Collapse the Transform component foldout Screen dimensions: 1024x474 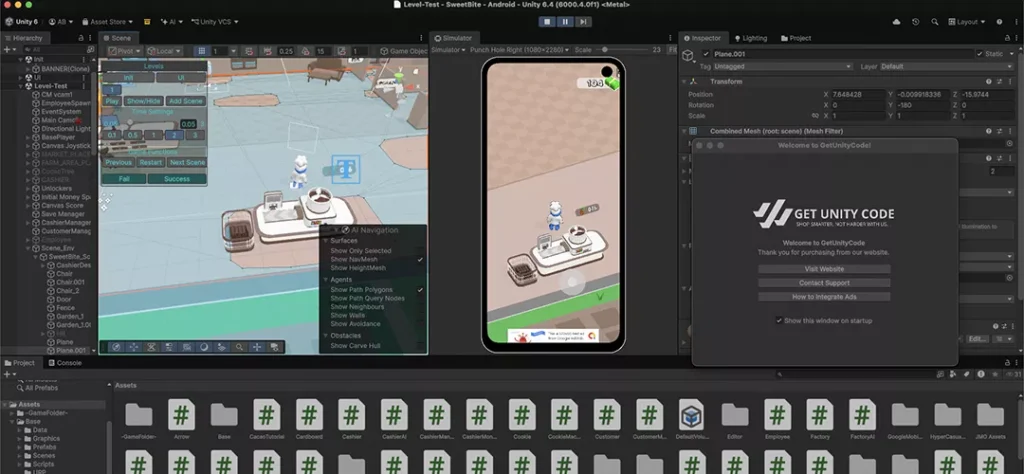coord(684,82)
